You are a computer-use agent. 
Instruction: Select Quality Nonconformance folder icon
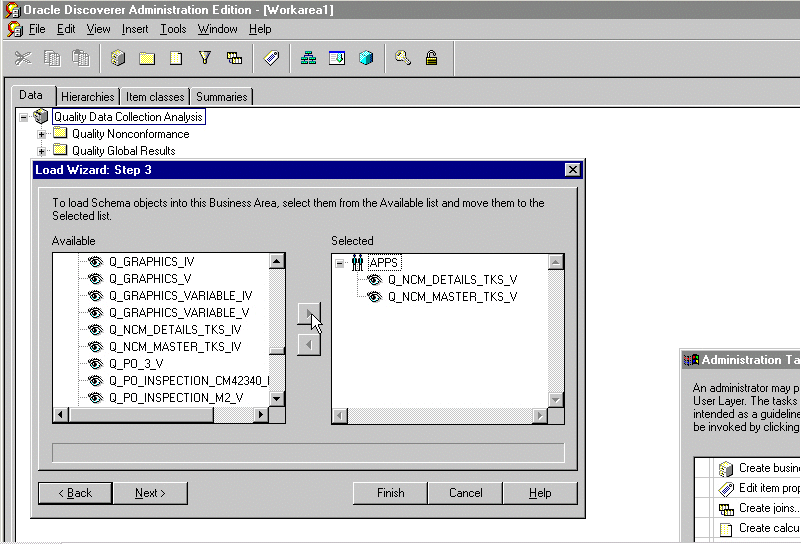(x=60, y=133)
